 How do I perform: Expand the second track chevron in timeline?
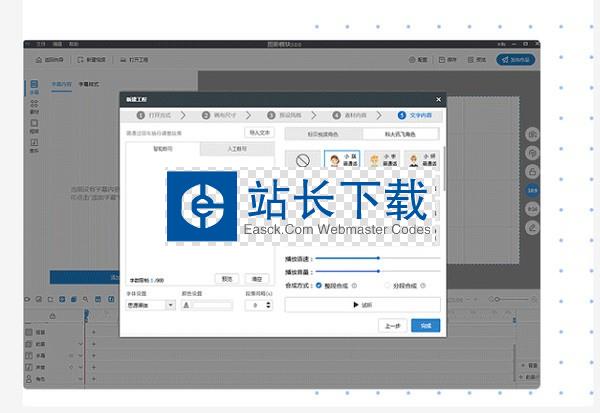[80, 344]
